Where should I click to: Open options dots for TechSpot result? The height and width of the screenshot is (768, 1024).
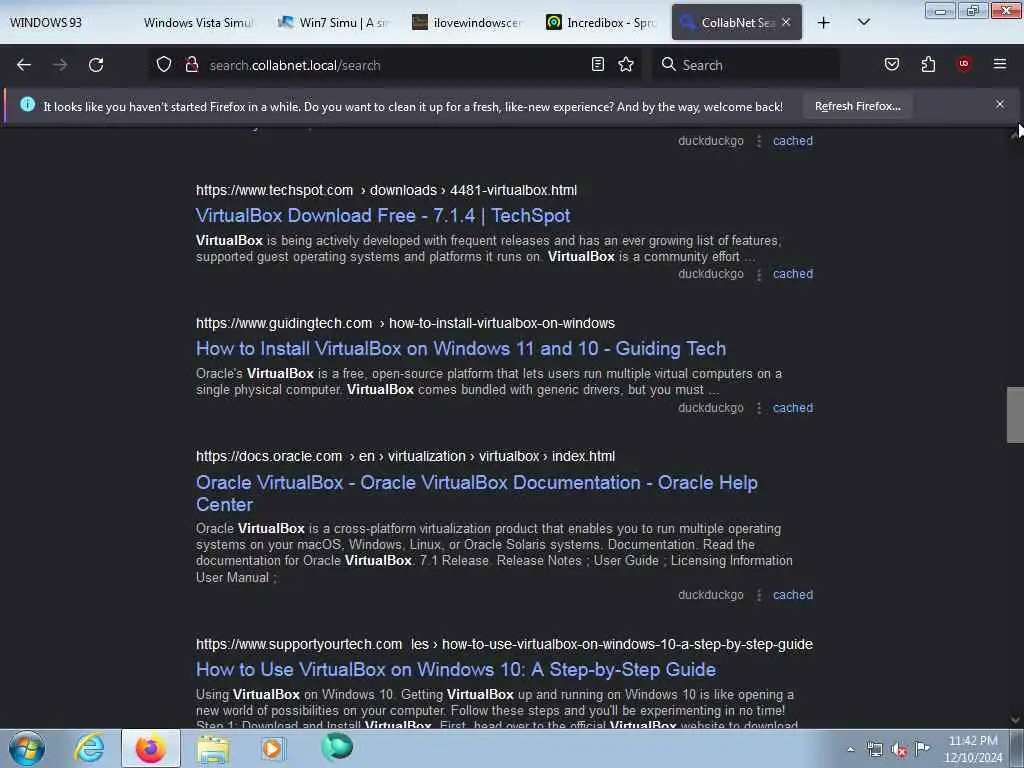759,274
